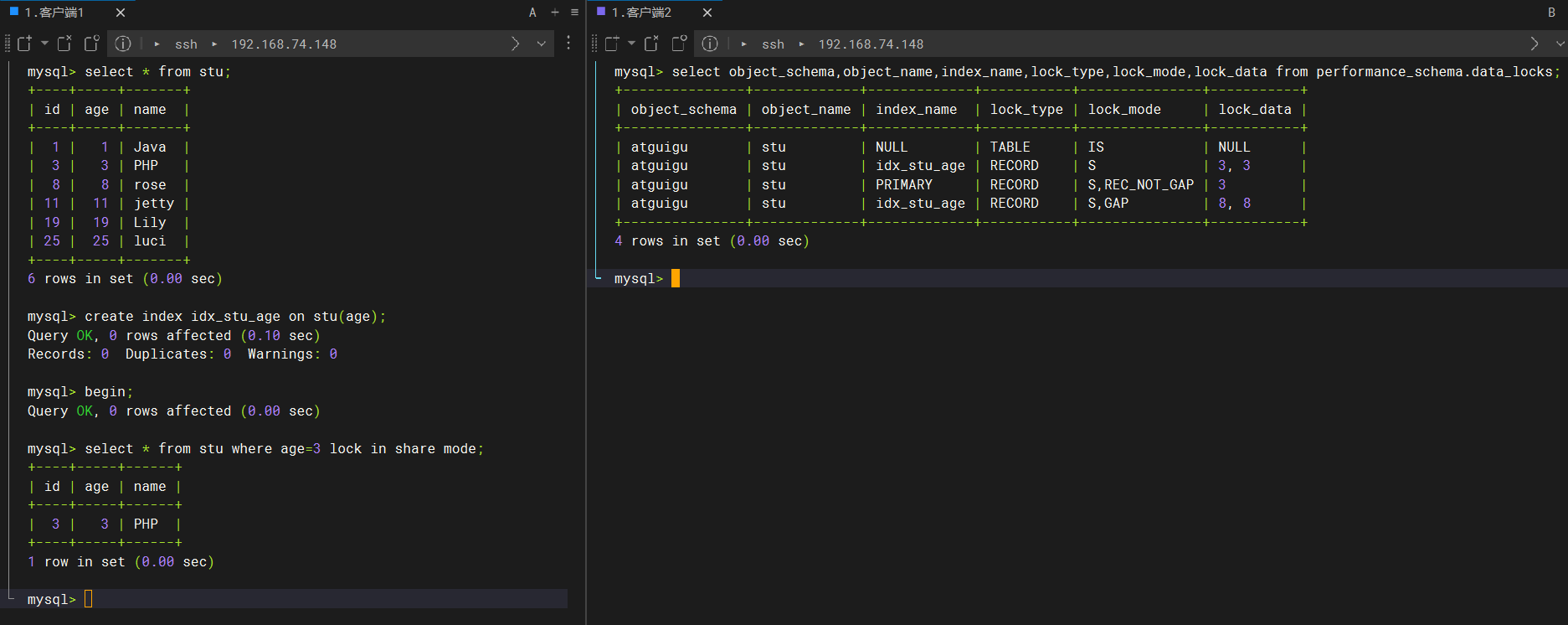Click 'lock_data' column header

(x=1255, y=110)
